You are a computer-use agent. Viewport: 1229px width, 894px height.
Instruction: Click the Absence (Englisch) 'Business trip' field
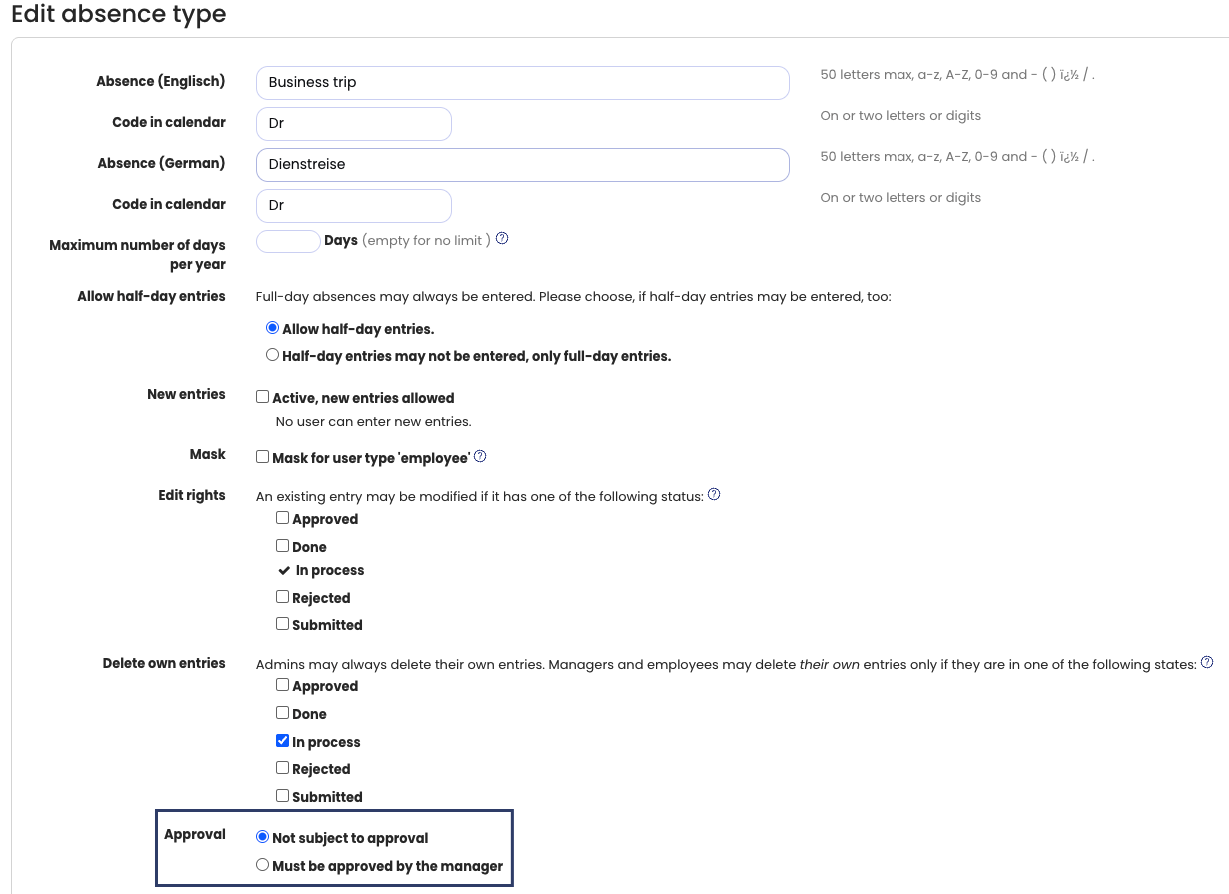pyautogui.click(x=522, y=83)
